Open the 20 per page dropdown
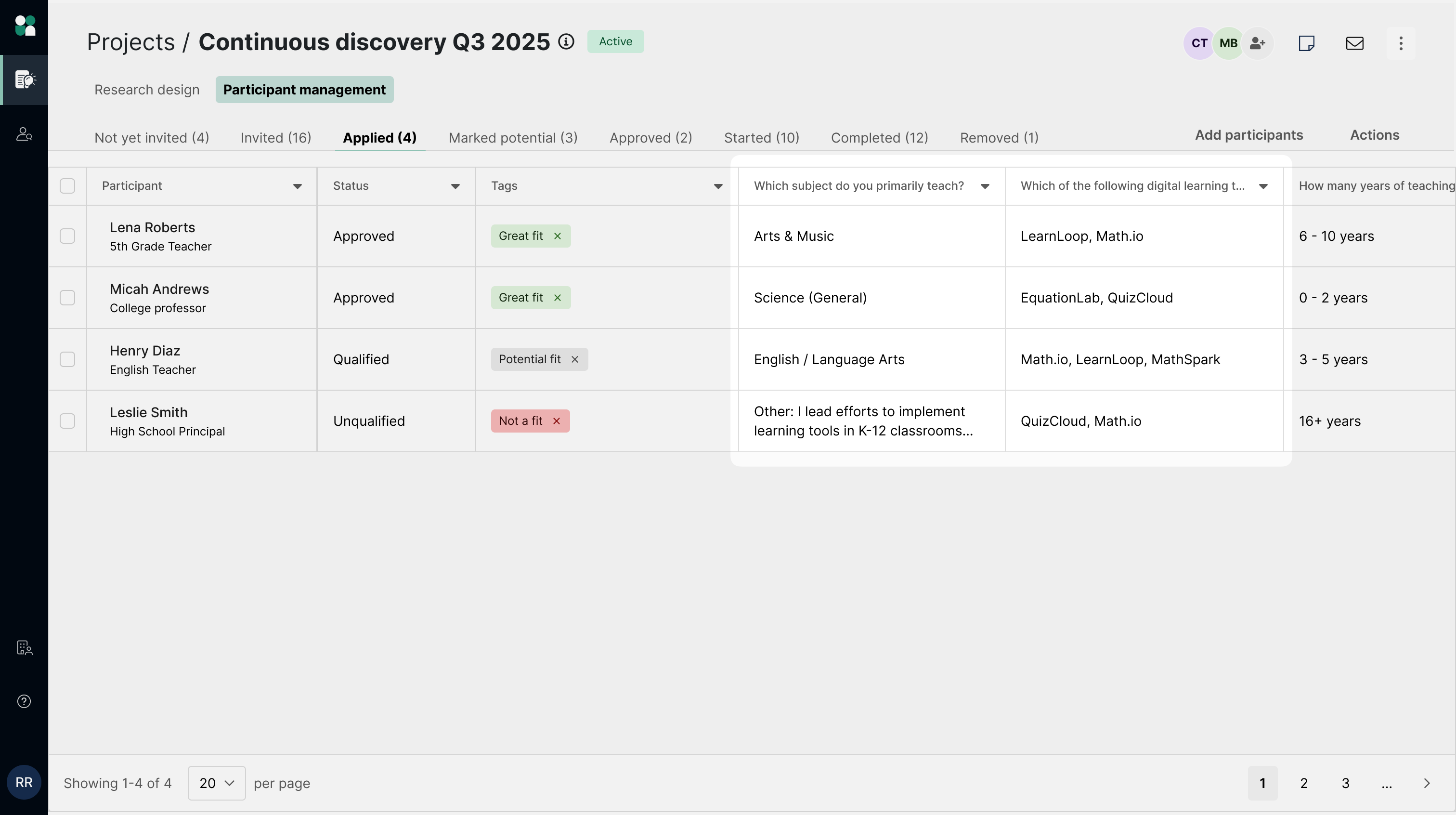 [x=217, y=783]
